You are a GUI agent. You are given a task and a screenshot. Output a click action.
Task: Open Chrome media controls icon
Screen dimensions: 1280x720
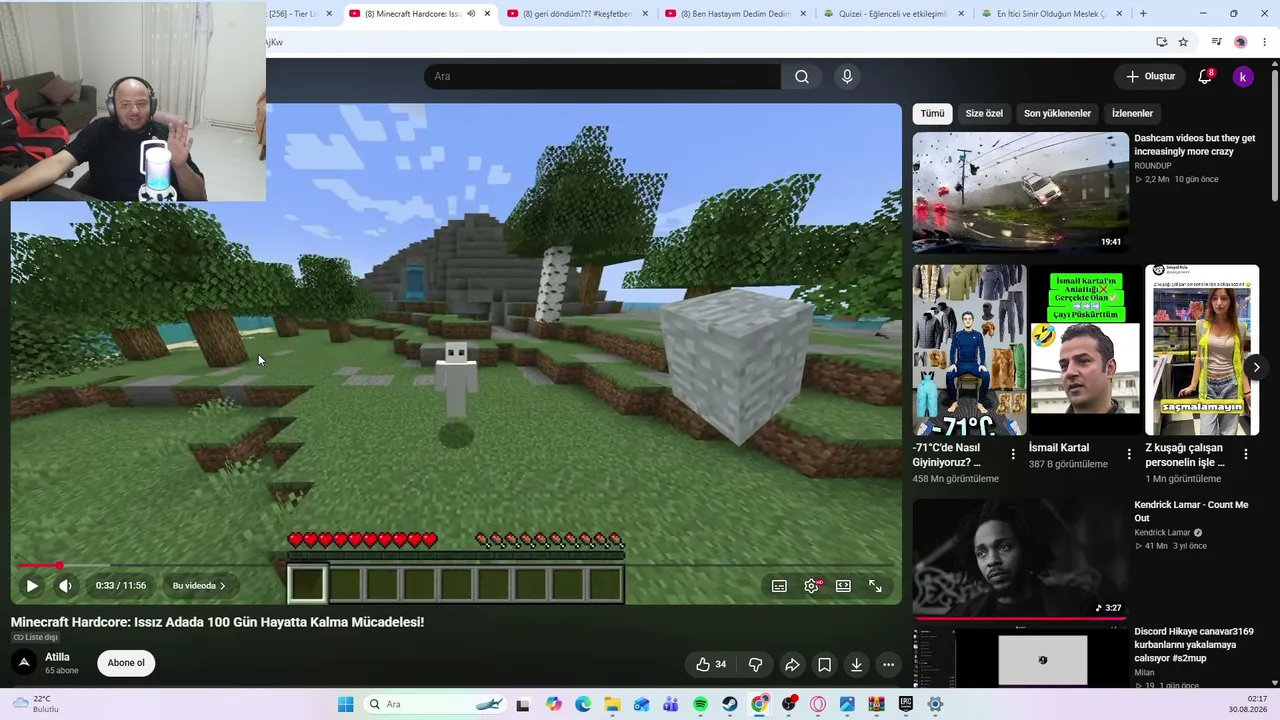click(1216, 42)
